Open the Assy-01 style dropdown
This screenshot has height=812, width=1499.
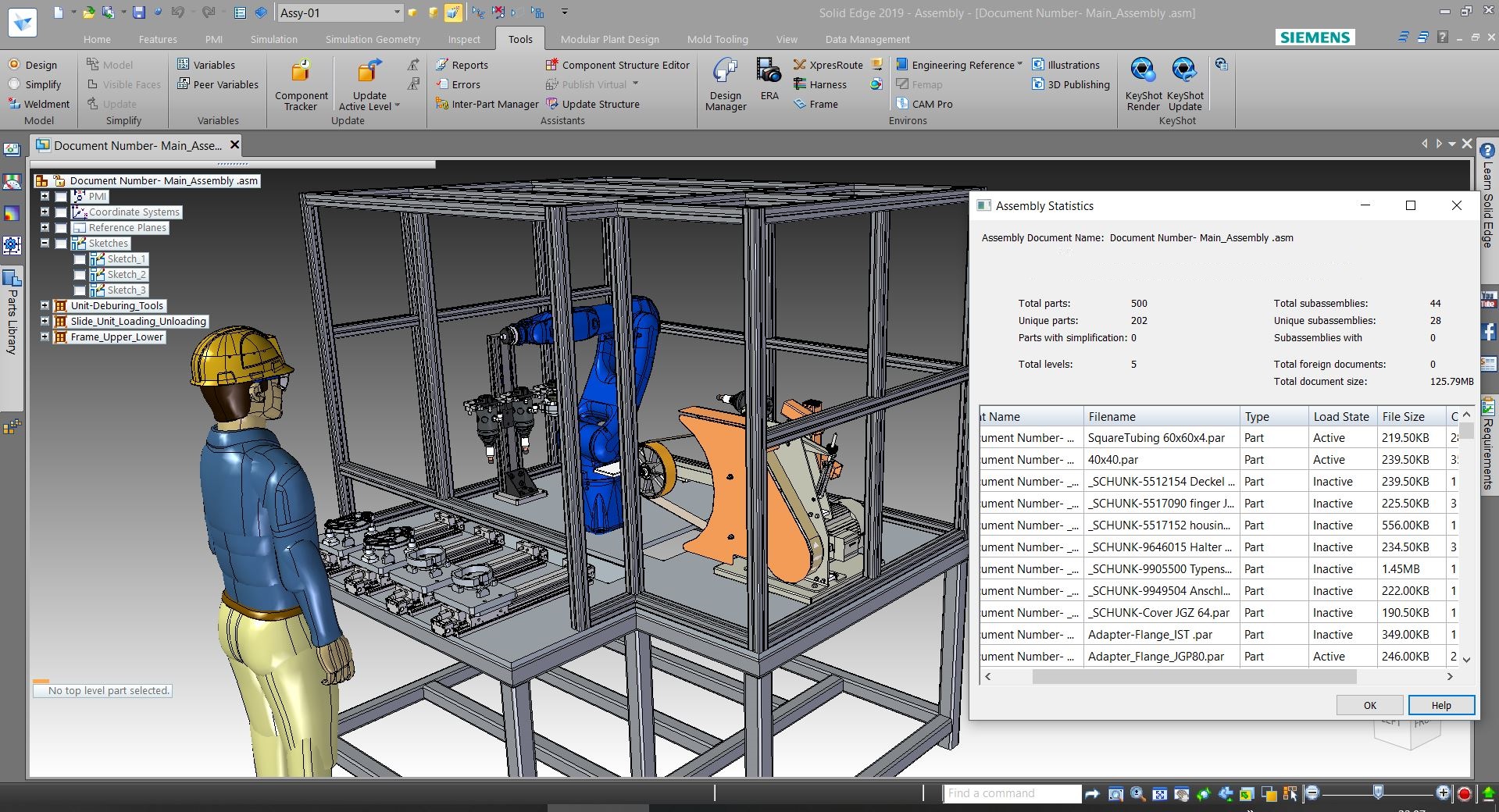click(x=397, y=12)
